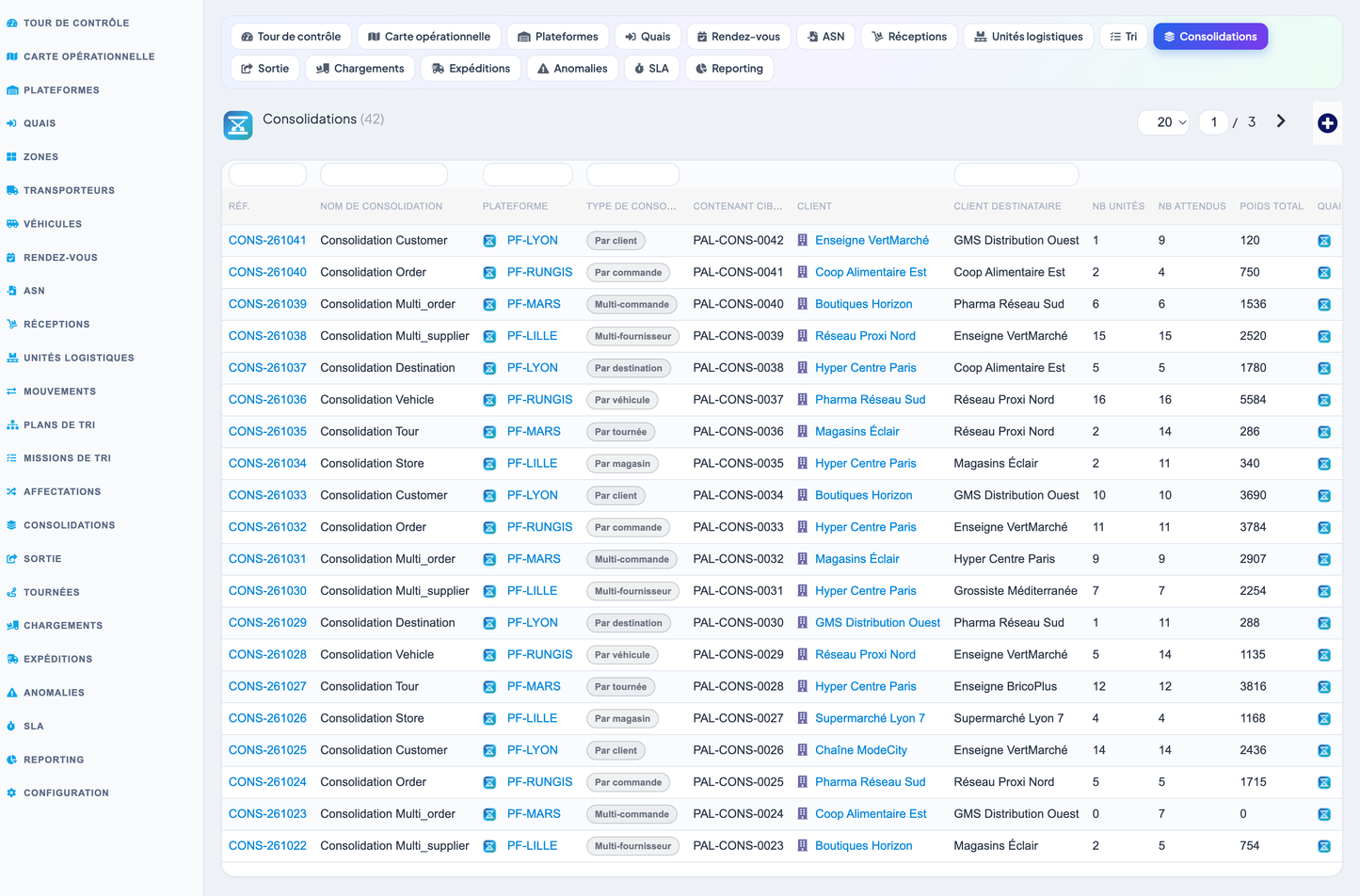Open the page size dropdown showing 20
The image size is (1360, 896).
pos(1164,122)
